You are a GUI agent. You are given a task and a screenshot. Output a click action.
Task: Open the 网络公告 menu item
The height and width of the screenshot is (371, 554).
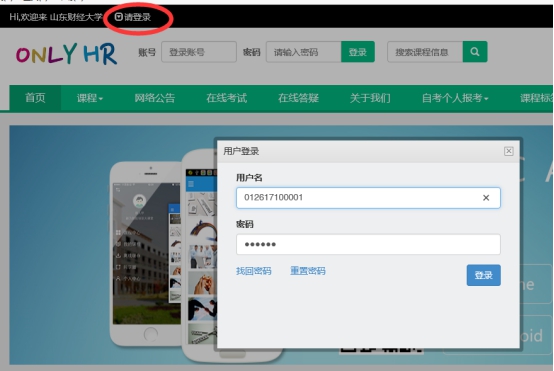pyautogui.click(x=155, y=98)
